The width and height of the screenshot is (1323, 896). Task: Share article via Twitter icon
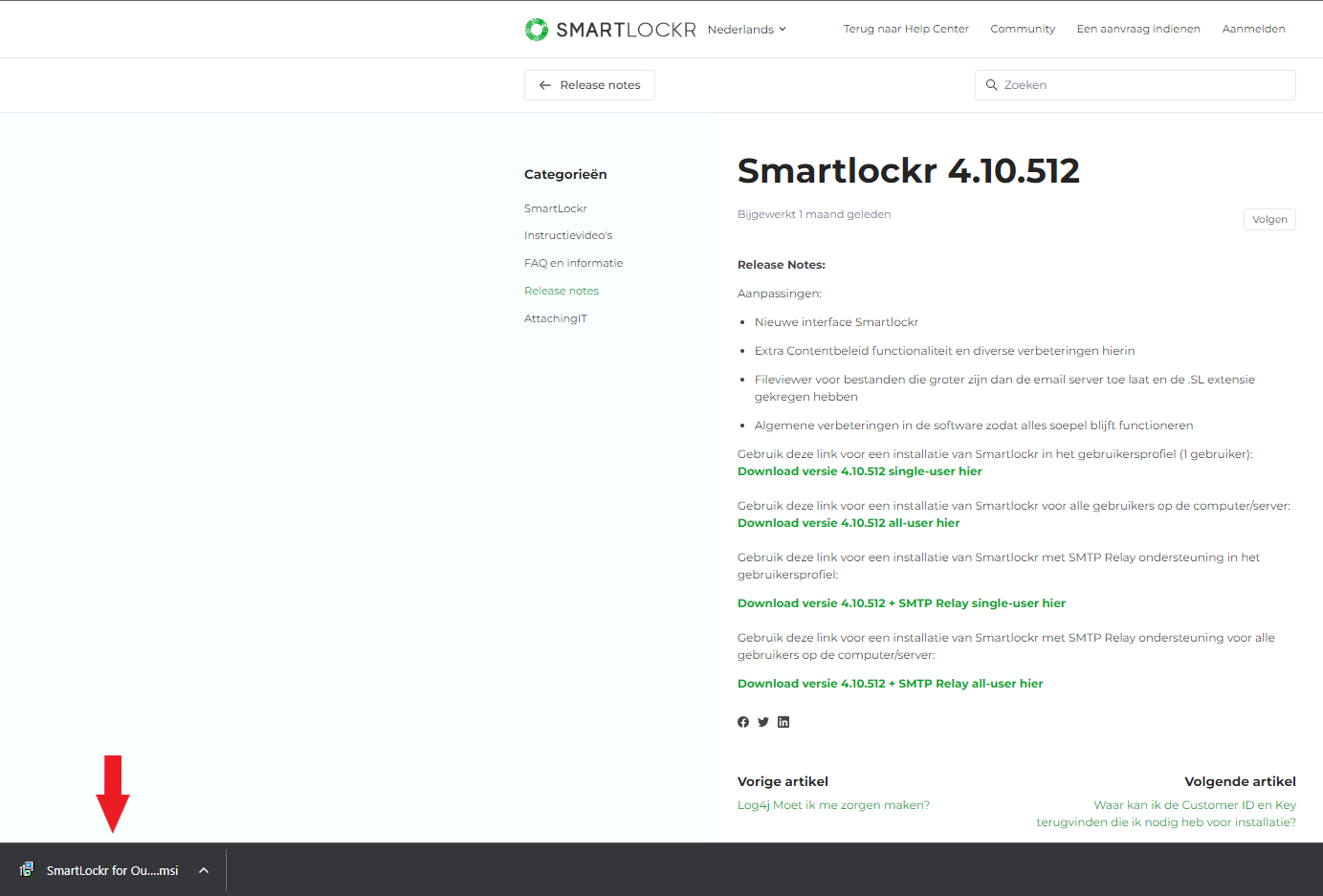point(763,722)
